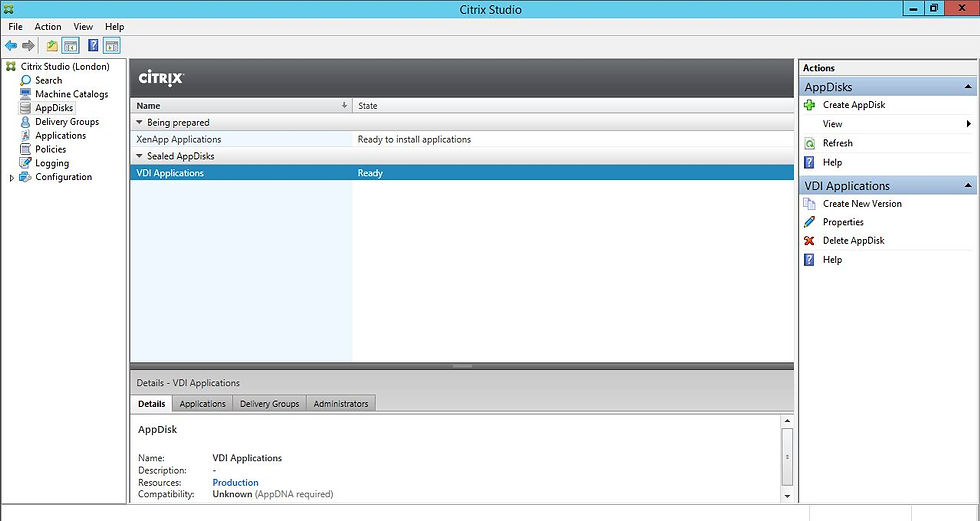980x521 pixels.
Task: Click Properties action label
Action: 843,222
